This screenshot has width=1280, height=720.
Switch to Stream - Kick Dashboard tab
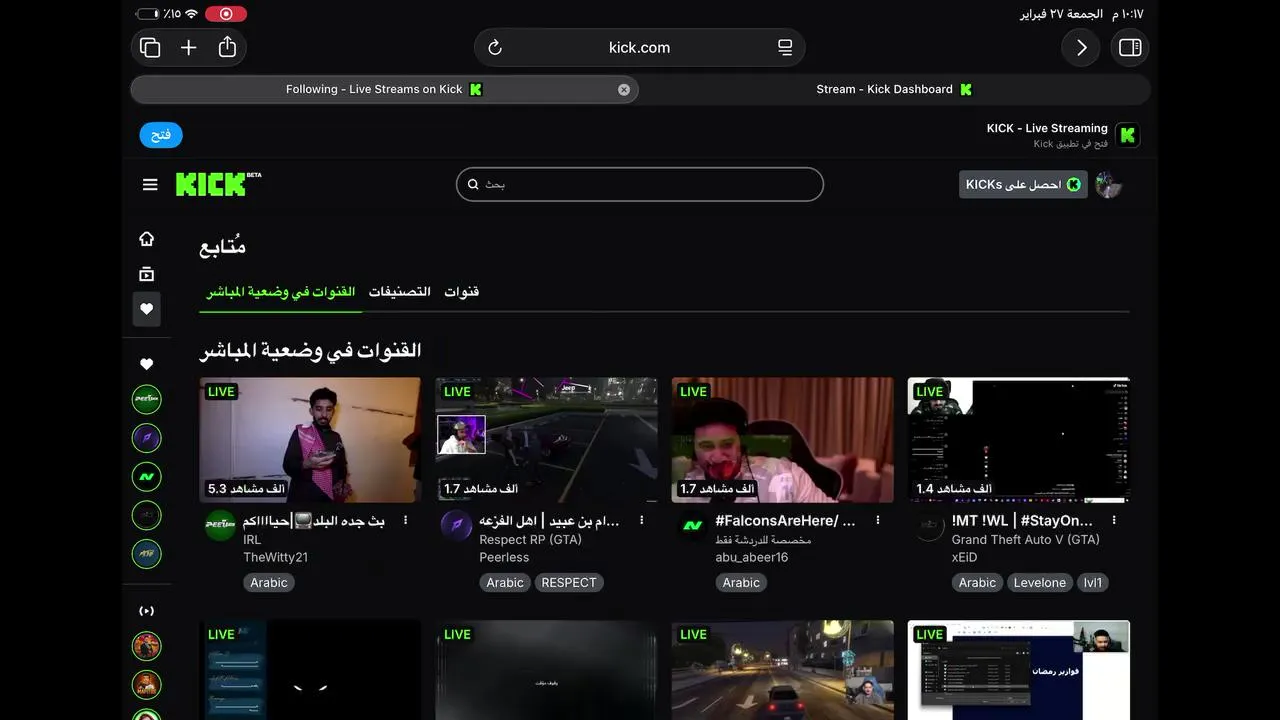point(895,89)
